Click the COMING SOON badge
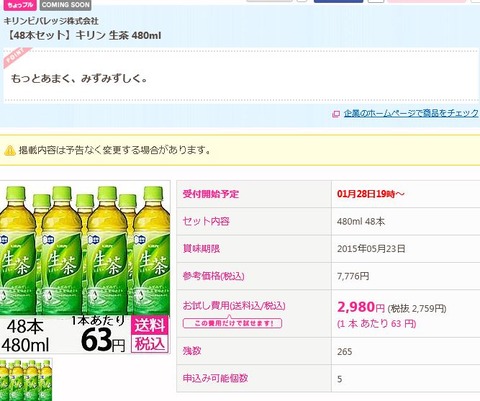480x401 pixels. point(66,5)
